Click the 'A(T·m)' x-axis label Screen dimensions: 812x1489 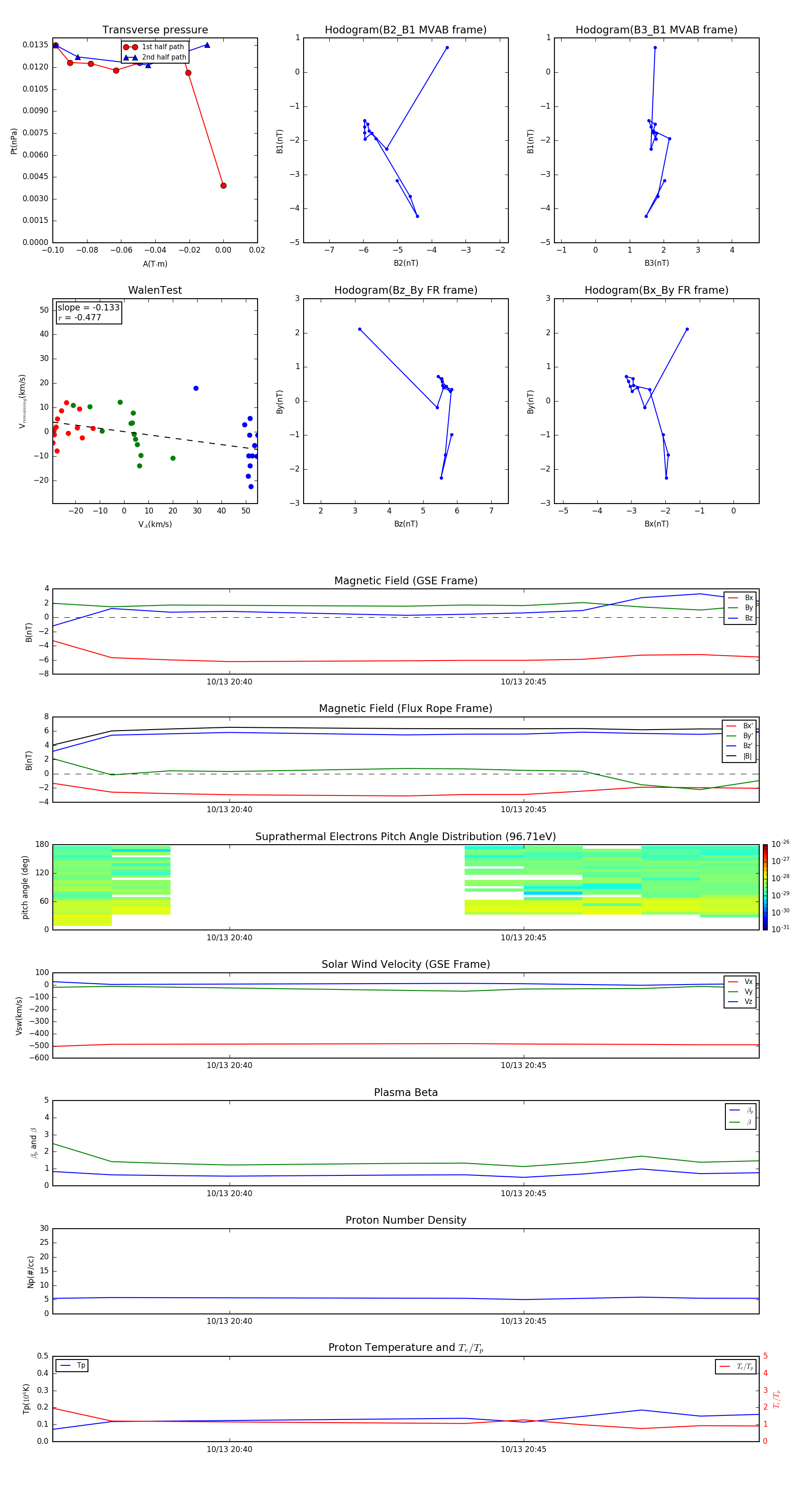click(155, 264)
